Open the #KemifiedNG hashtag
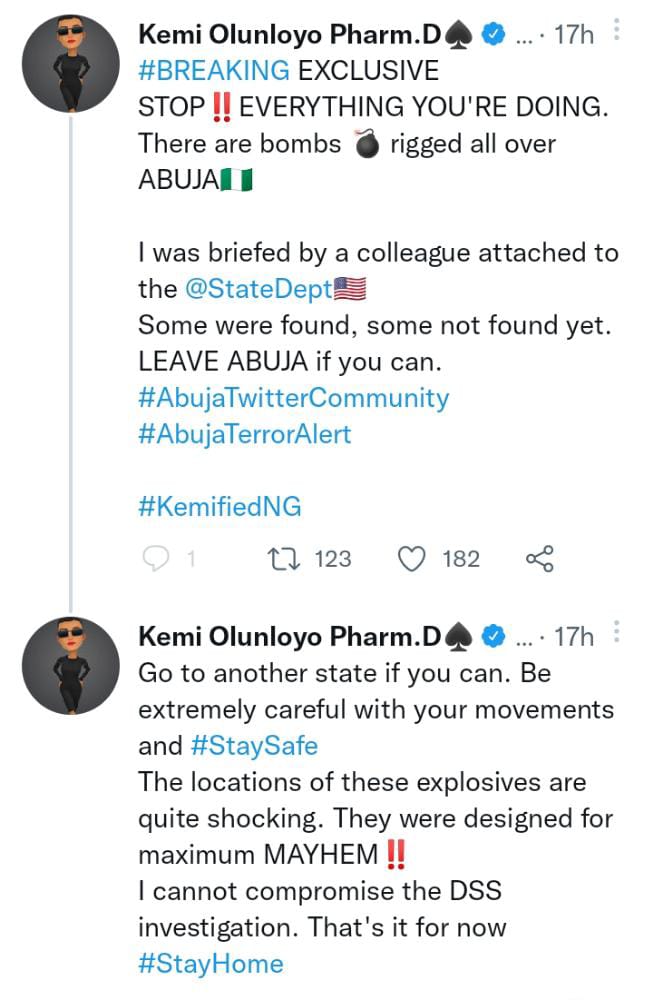The height and width of the screenshot is (1000, 653). [x=220, y=506]
